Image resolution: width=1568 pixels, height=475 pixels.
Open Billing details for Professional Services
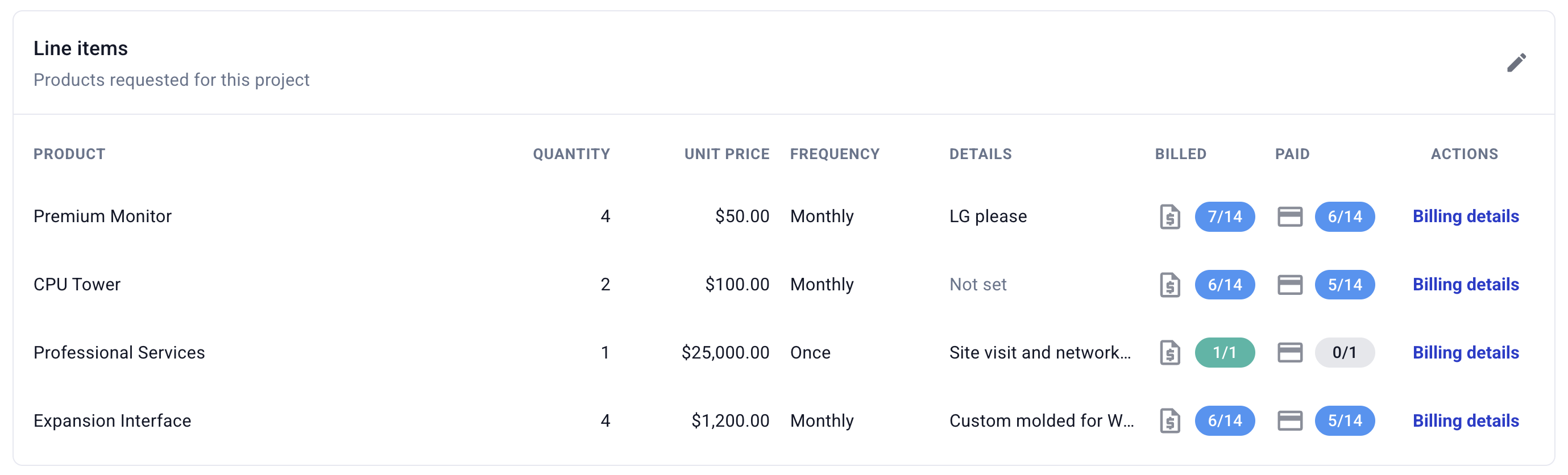1465,353
